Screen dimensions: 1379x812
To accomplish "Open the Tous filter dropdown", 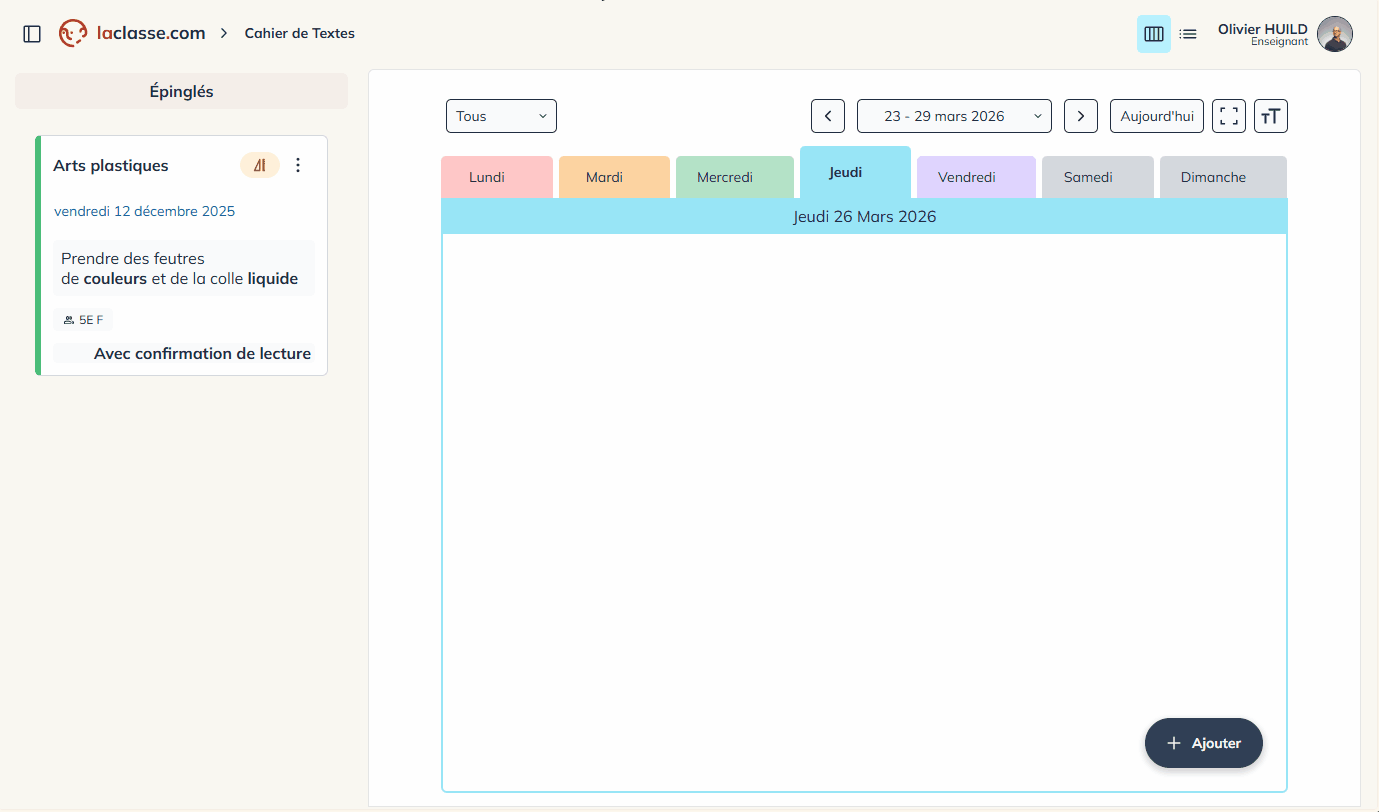I will click(501, 116).
